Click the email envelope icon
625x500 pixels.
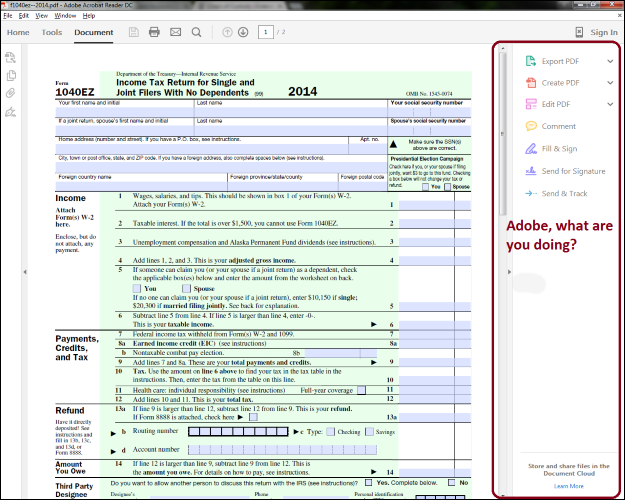175,32
